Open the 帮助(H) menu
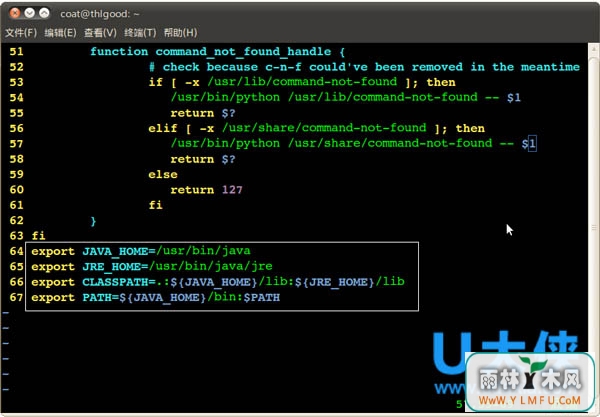This screenshot has width=600, height=417. [x=180, y=33]
